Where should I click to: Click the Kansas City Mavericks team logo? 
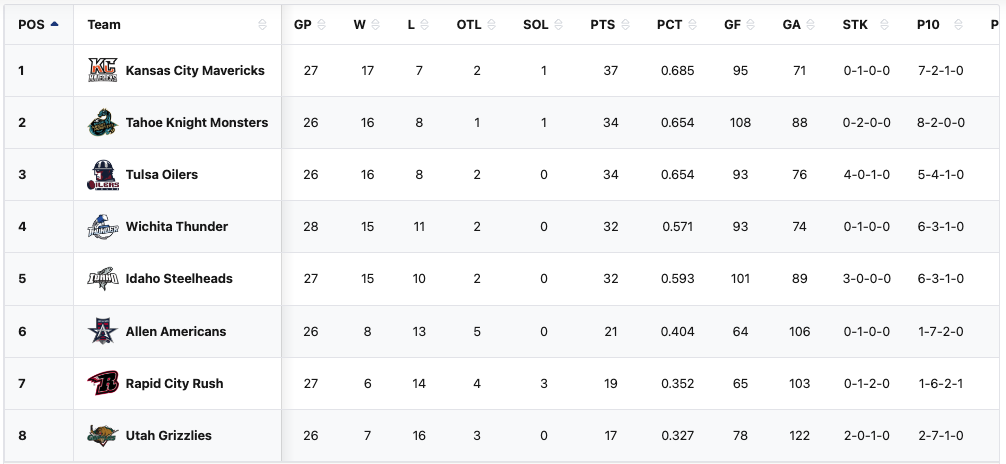point(102,71)
